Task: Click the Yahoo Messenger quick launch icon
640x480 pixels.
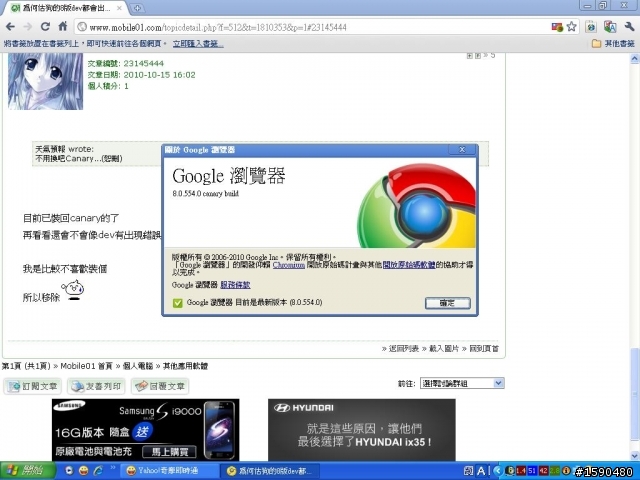Action: (x=84, y=471)
